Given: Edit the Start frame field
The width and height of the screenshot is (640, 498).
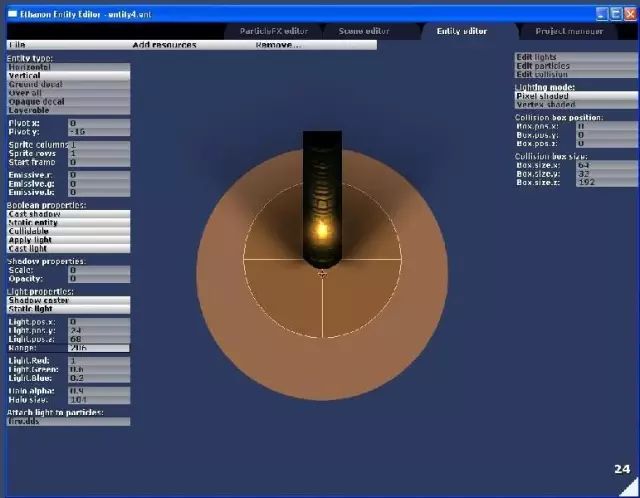Looking at the screenshot, I should point(99,162).
